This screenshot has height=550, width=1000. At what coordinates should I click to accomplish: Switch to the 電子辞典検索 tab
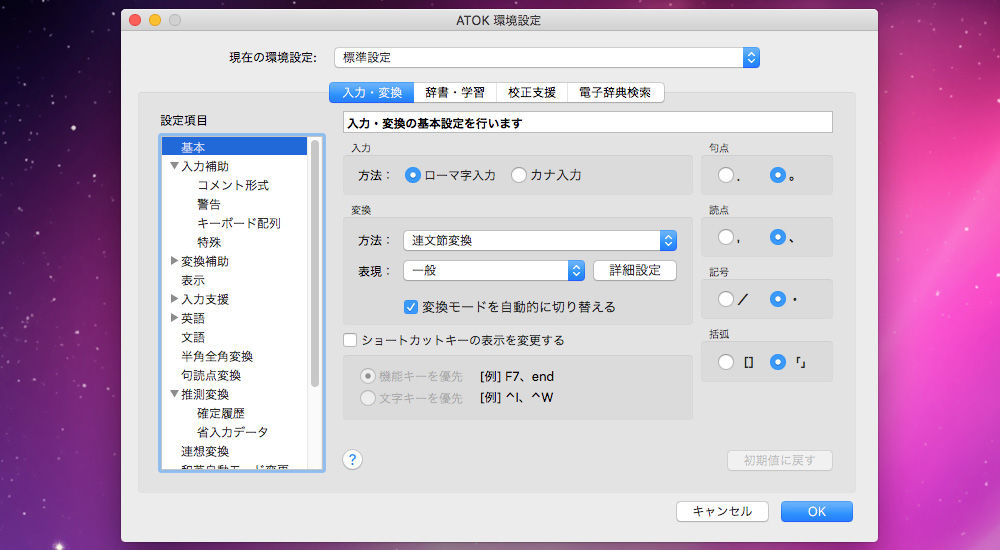tap(615, 93)
